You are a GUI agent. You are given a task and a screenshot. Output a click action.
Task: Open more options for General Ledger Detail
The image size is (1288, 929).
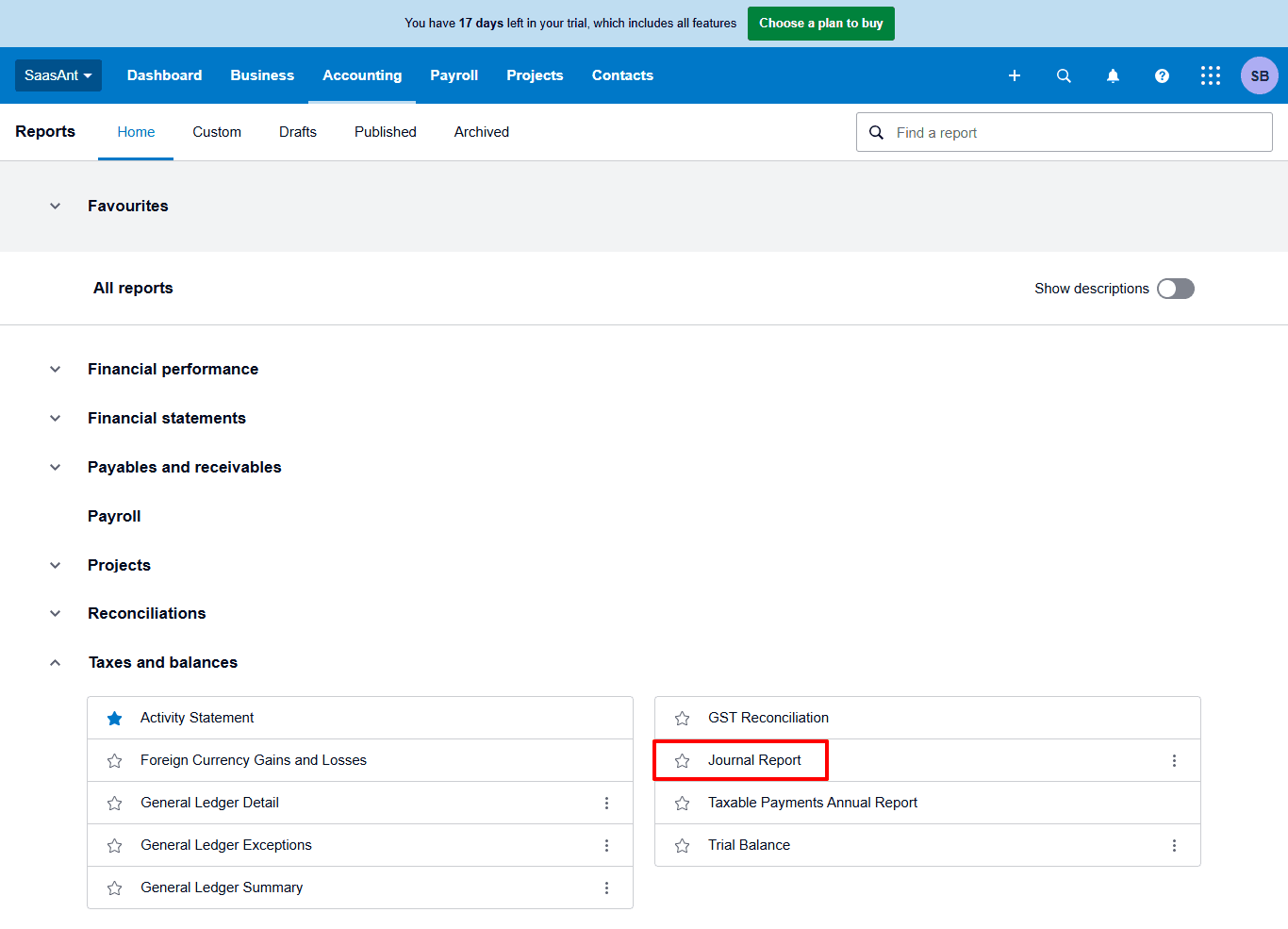(x=606, y=803)
